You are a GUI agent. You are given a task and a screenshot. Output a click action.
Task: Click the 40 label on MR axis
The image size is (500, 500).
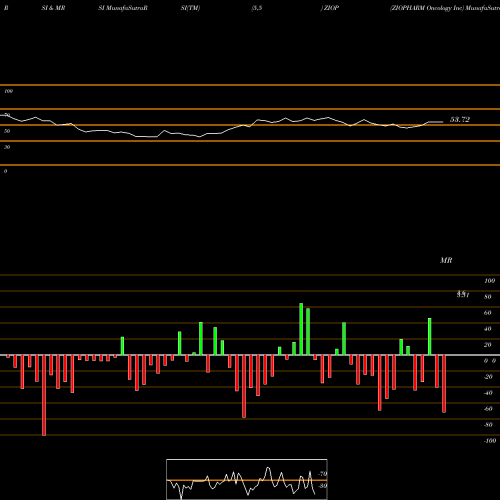click(x=488, y=329)
